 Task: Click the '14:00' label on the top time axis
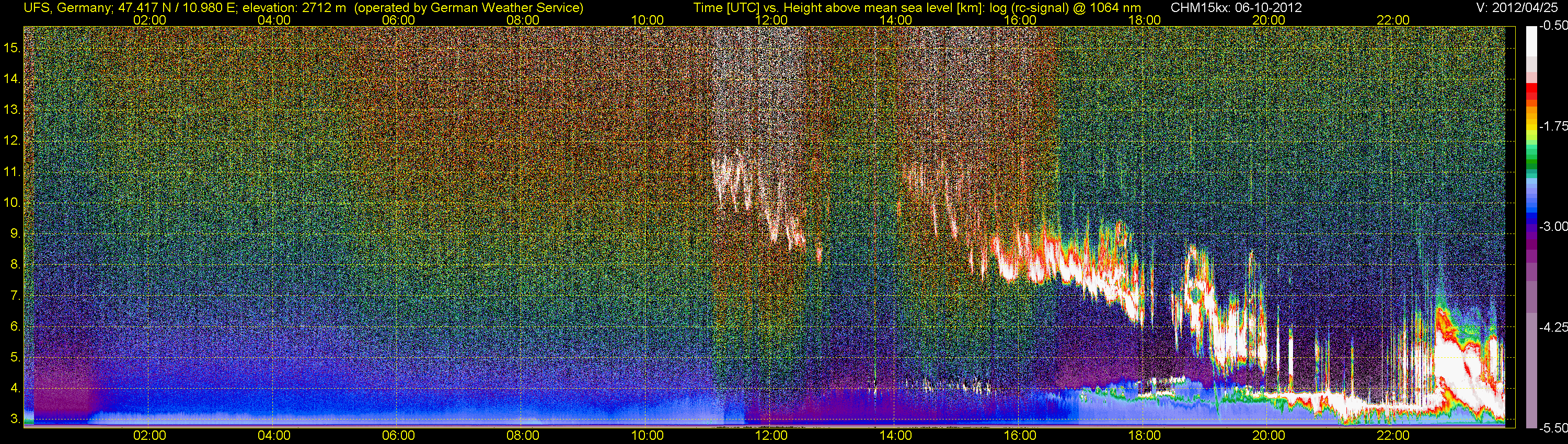click(x=896, y=20)
